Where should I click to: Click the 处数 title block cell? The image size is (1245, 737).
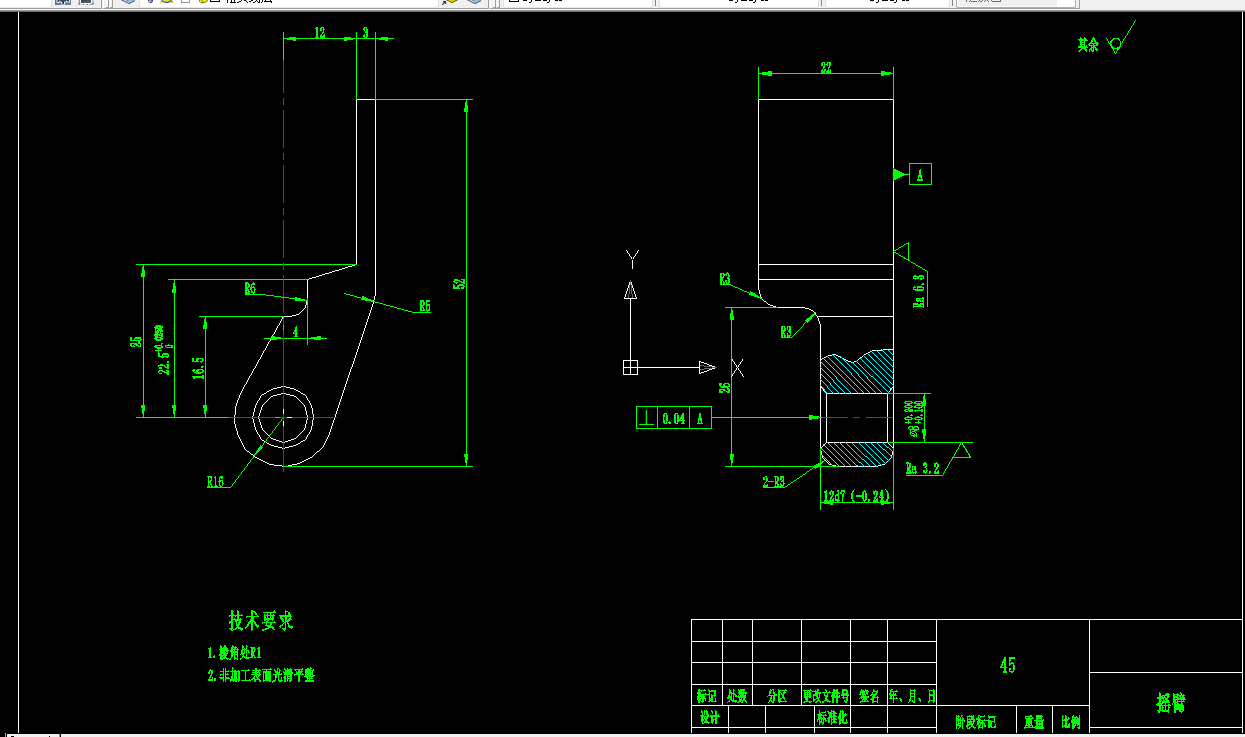(x=737, y=696)
